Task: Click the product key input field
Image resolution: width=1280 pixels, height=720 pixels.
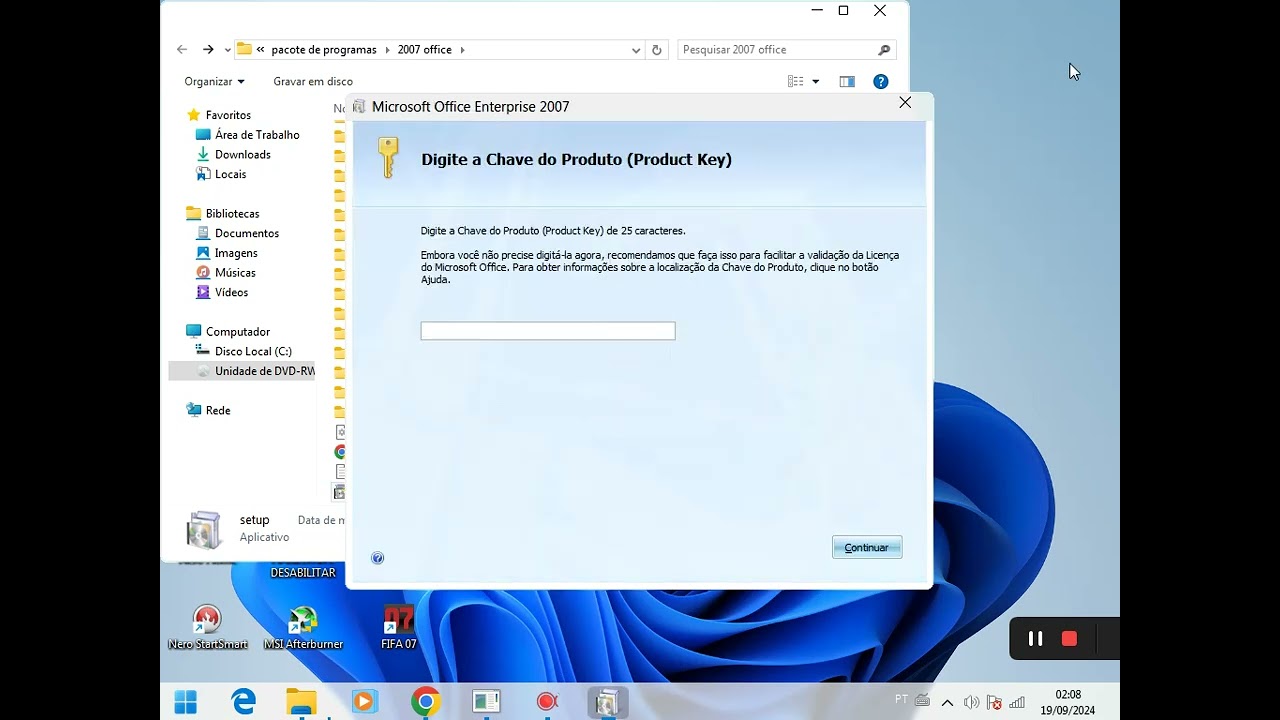Action: (548, 331)
